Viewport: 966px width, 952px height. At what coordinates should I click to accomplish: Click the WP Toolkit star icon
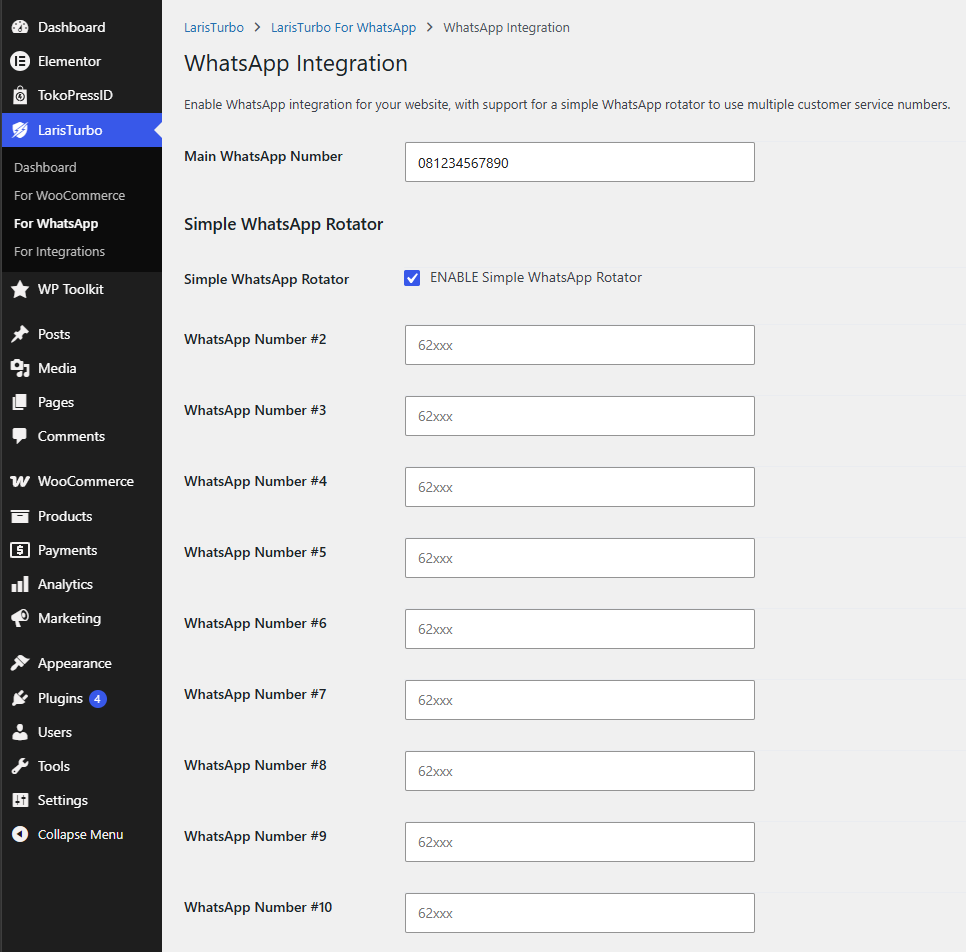(20, 289)
